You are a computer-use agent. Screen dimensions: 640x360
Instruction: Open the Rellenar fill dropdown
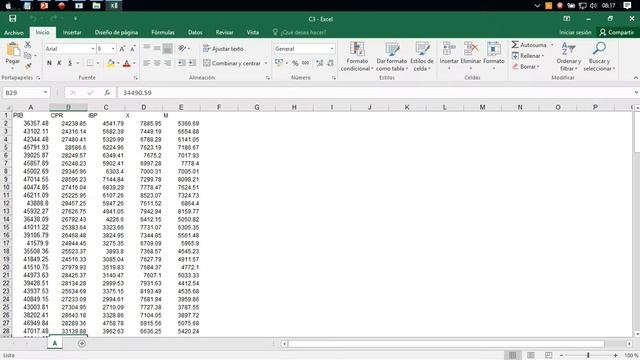click(528, 56)
